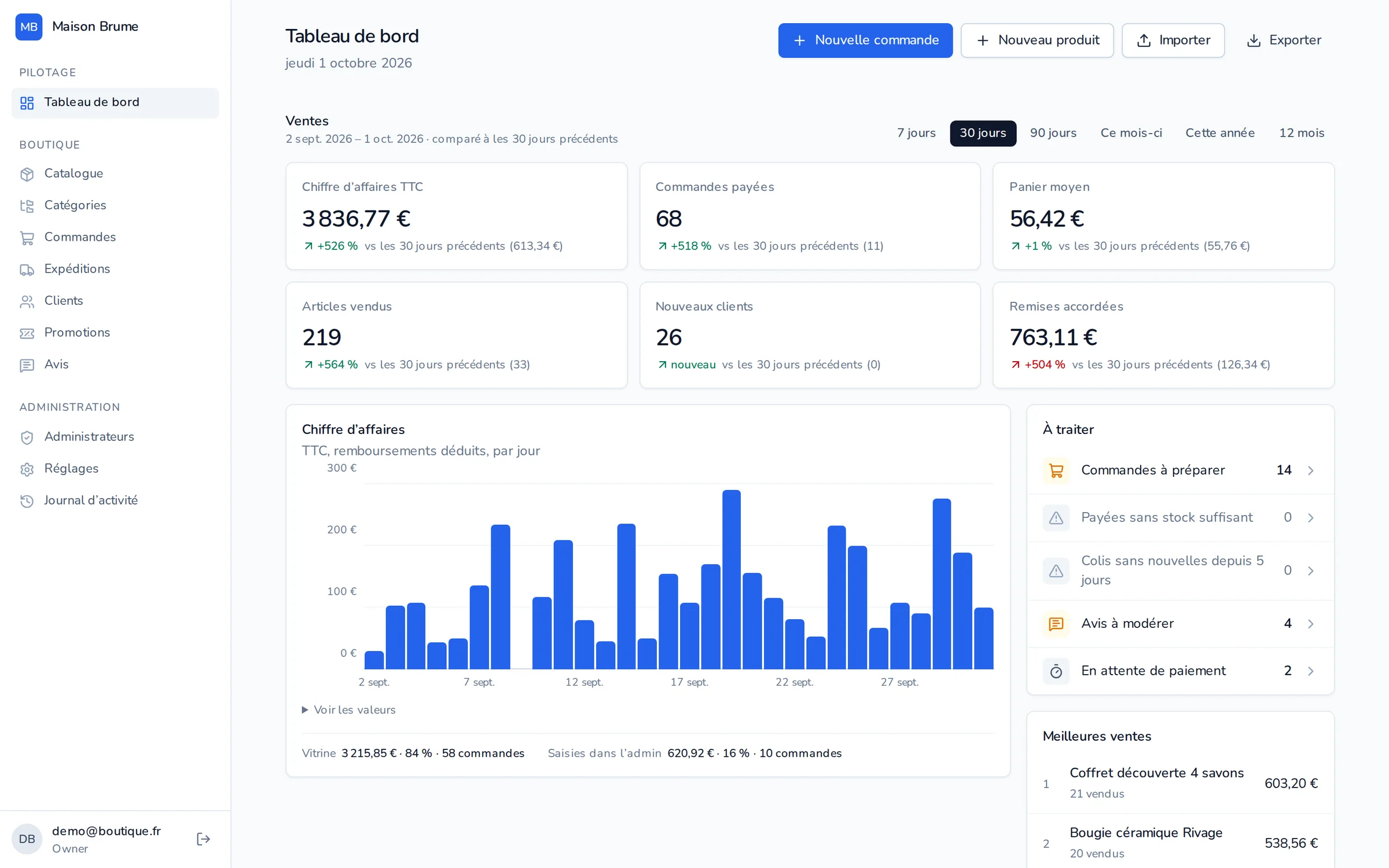
Task: Switch to Ce mois-ci period
Action: click(x=1131, y=133)
